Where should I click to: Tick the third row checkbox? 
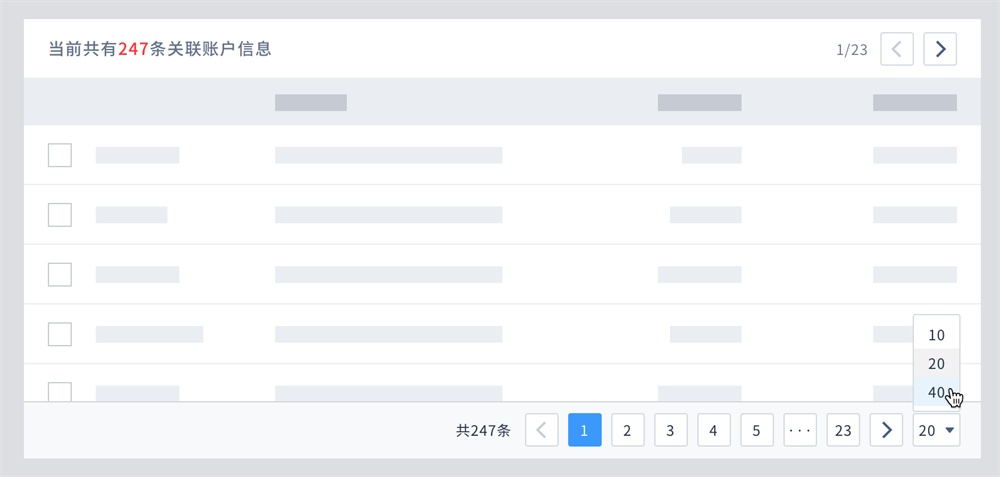click(x=60, y=274)
